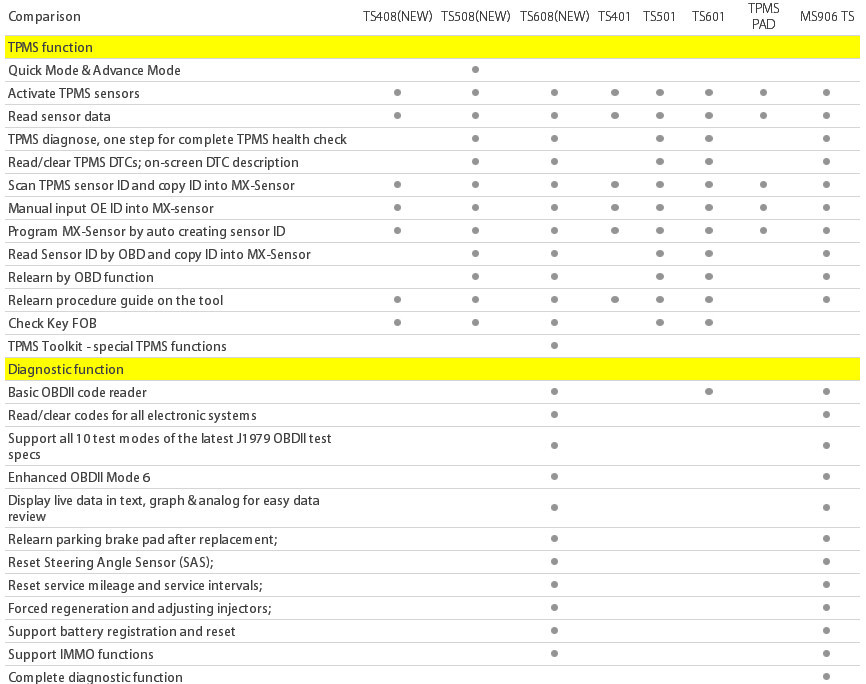
Task: Click Read/clear codes all systems dot under MS906 TS
Action: (826, 414)
